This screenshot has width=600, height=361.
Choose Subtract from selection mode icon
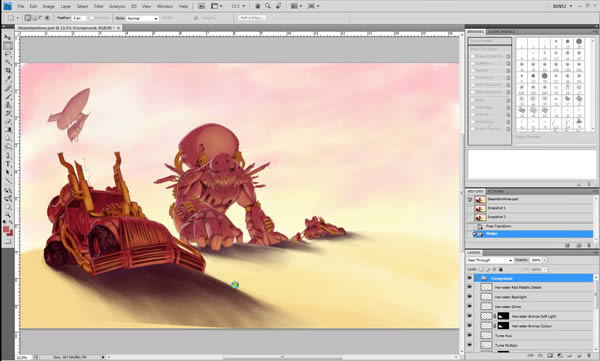click(x=41, y=18)
